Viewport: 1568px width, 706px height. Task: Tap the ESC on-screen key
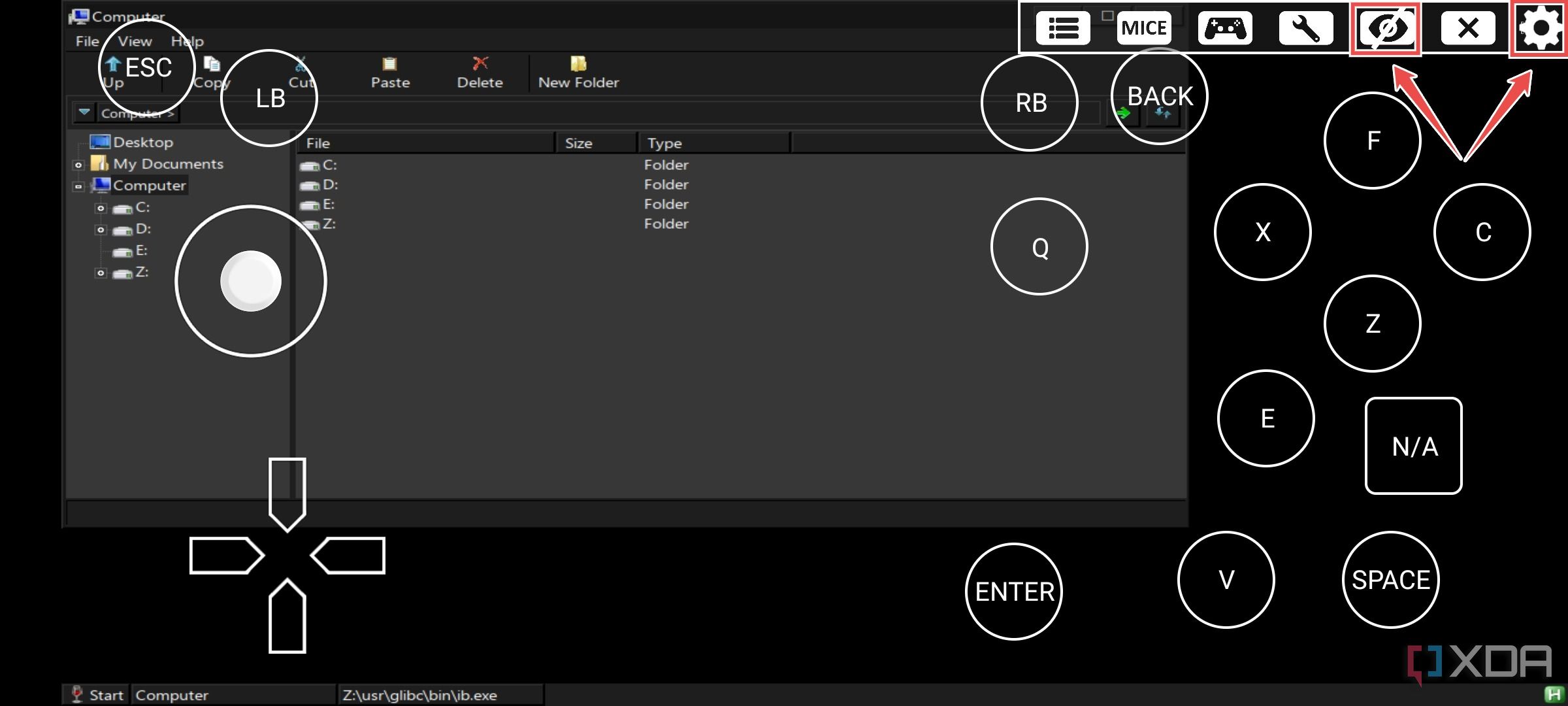pyautogui.click(x=147, y=67)
